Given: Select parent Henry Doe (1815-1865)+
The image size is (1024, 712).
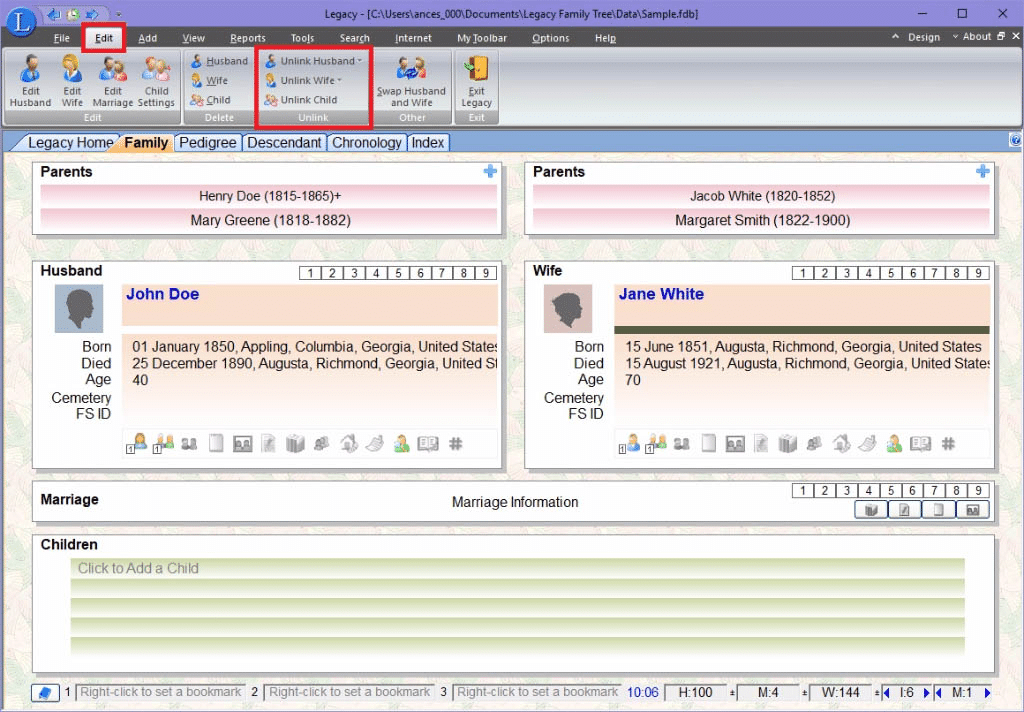Looking at the screenshot, I should (270, 196).
